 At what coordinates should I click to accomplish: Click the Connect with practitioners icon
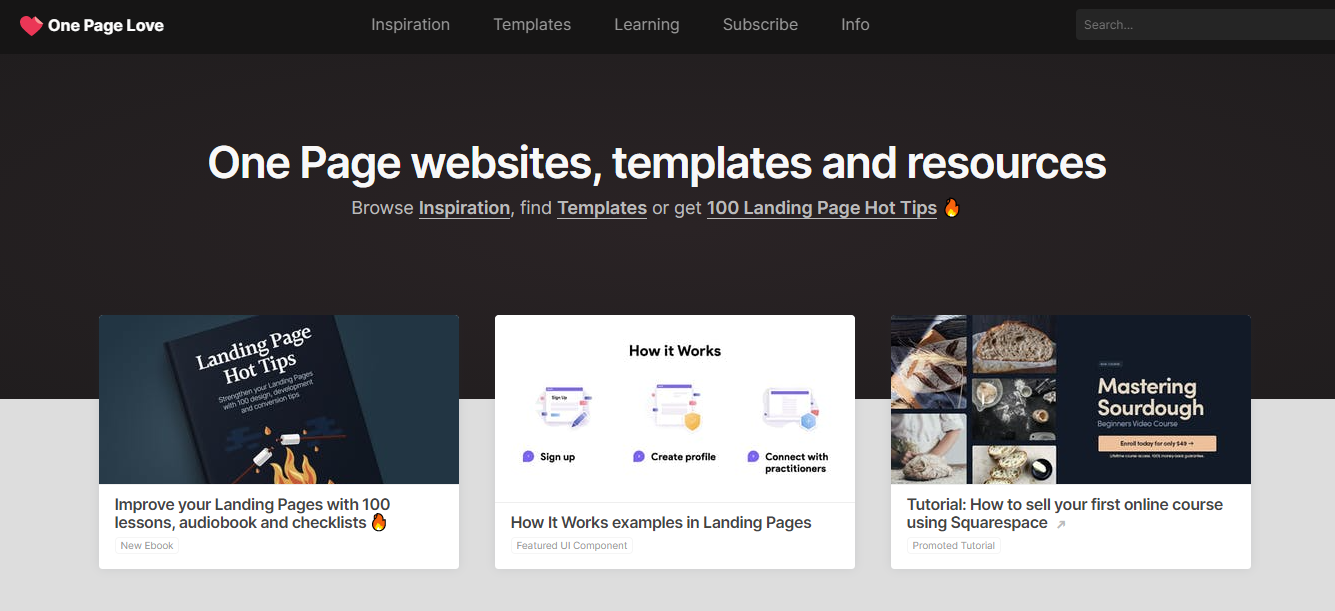[x=790, y=408]
